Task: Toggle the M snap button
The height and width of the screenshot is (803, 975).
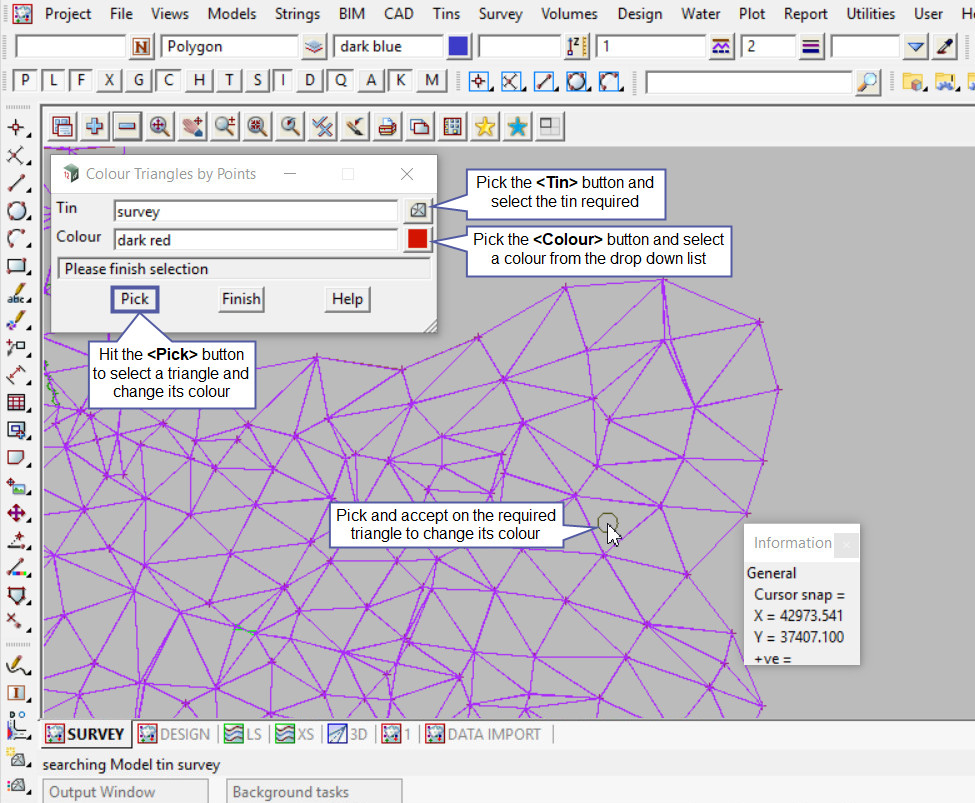Action: [431, 81]
